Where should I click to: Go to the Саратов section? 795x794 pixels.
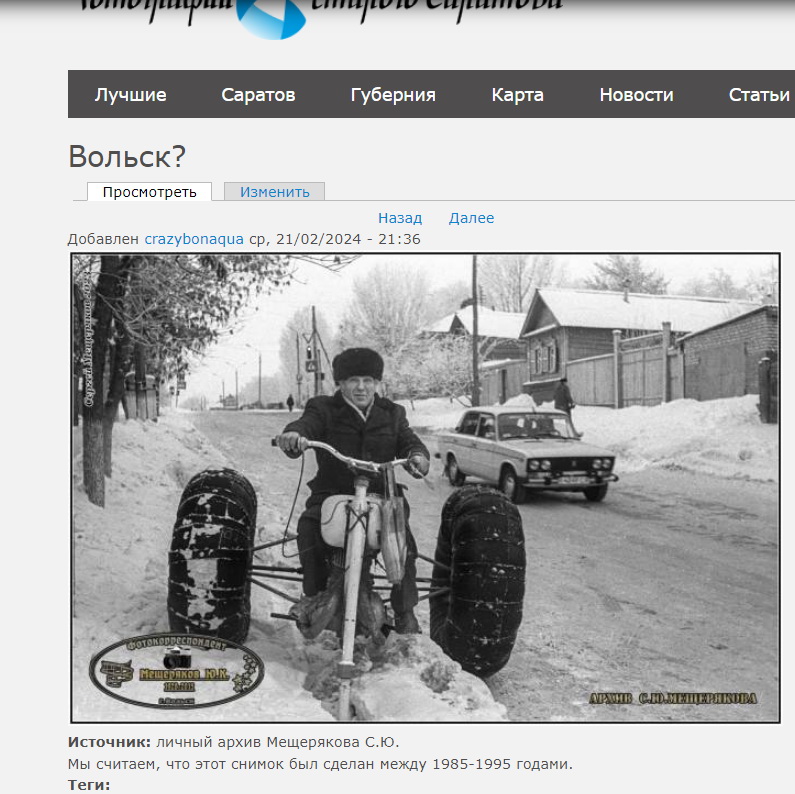(x=258, y=95)
